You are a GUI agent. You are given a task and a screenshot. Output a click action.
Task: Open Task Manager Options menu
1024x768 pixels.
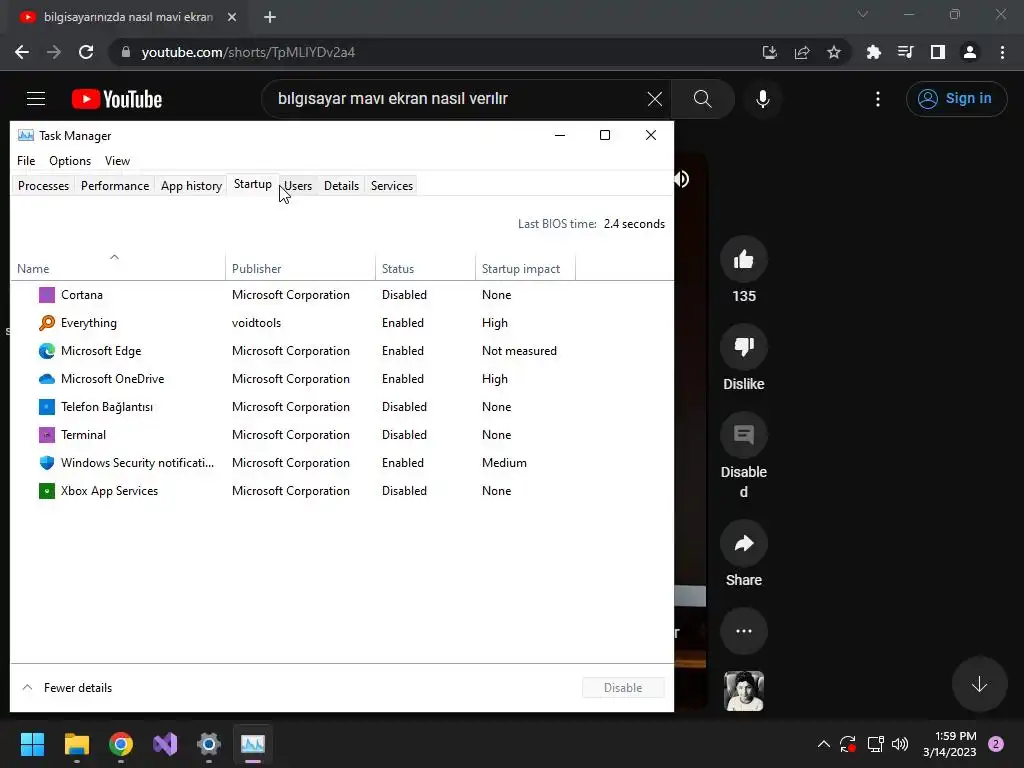pyautogui.click(x=70, y=161)
